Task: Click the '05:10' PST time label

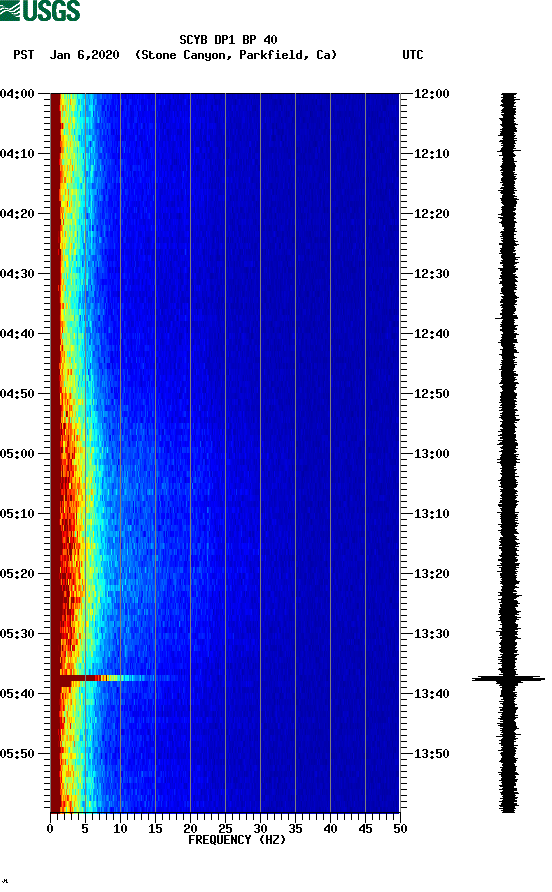Action: click(x=18, y=514)
